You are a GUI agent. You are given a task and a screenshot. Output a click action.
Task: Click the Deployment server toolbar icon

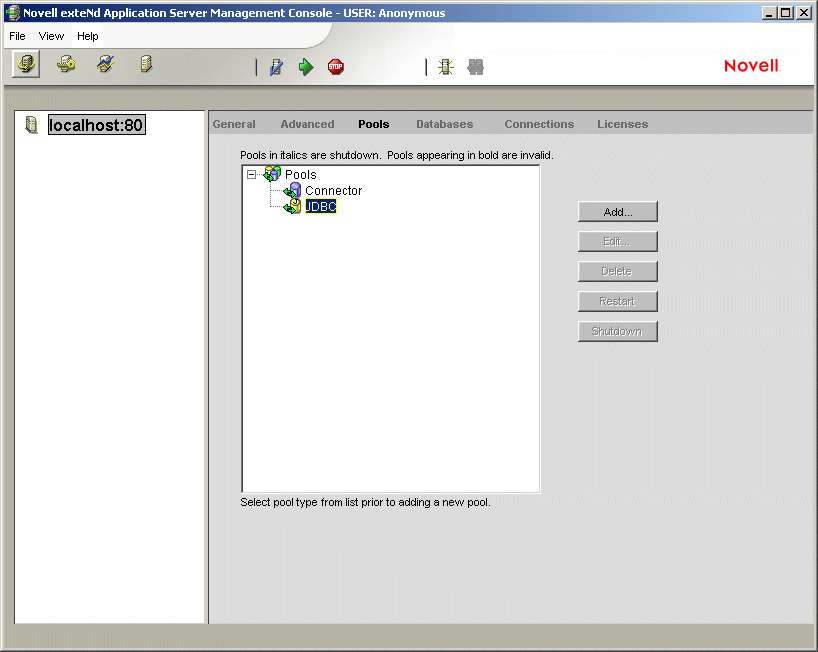pos(146,65)
